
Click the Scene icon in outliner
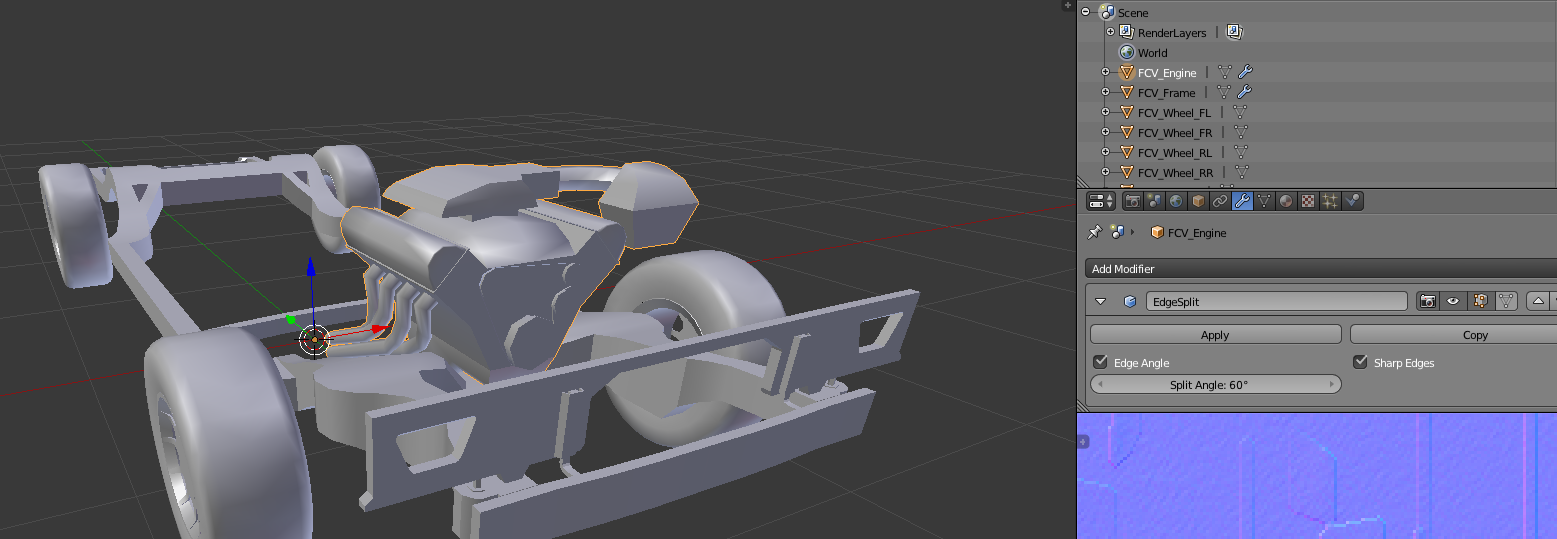[x=1106, y=12]
